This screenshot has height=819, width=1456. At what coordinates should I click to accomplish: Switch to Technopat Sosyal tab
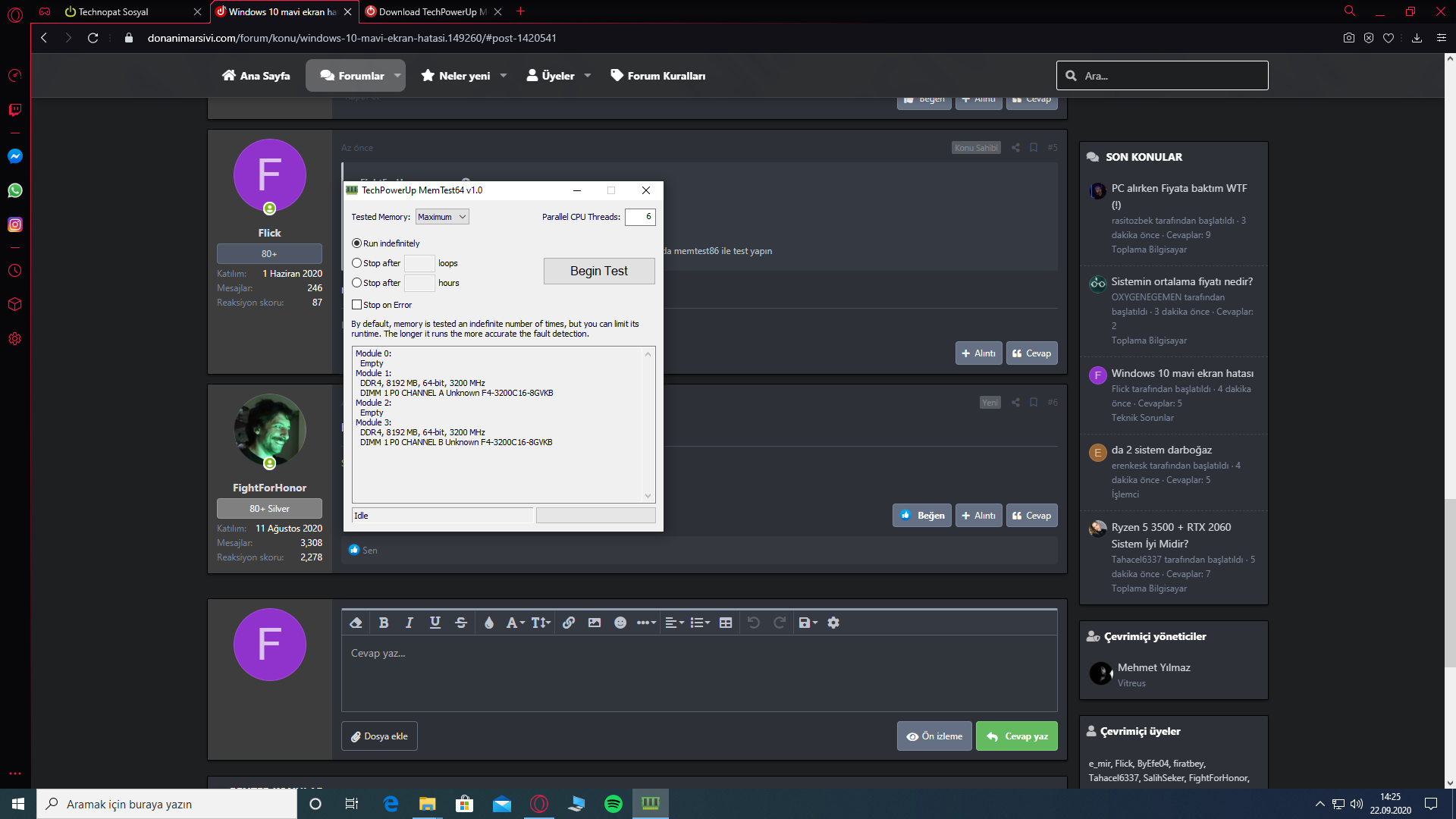click(114, 11)
